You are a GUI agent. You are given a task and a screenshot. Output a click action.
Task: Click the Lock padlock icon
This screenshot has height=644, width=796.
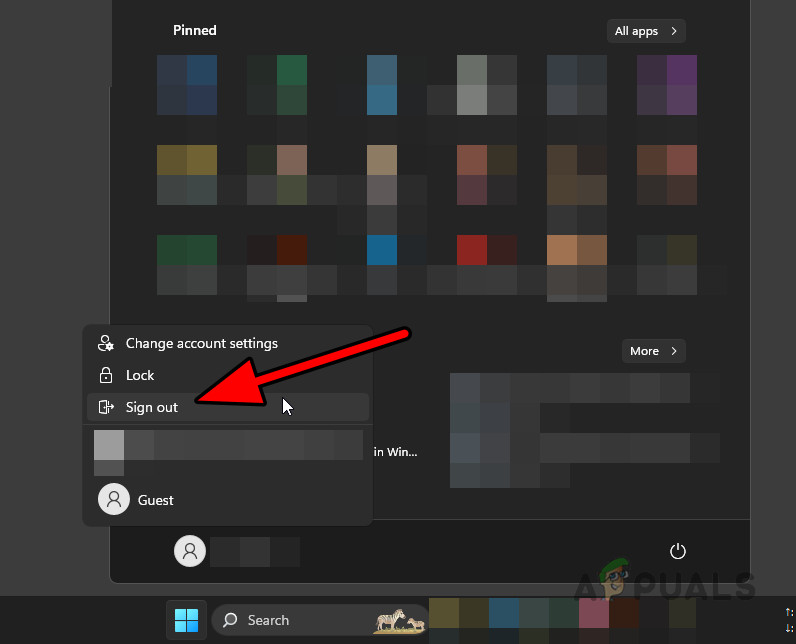(x=106, y=375)
